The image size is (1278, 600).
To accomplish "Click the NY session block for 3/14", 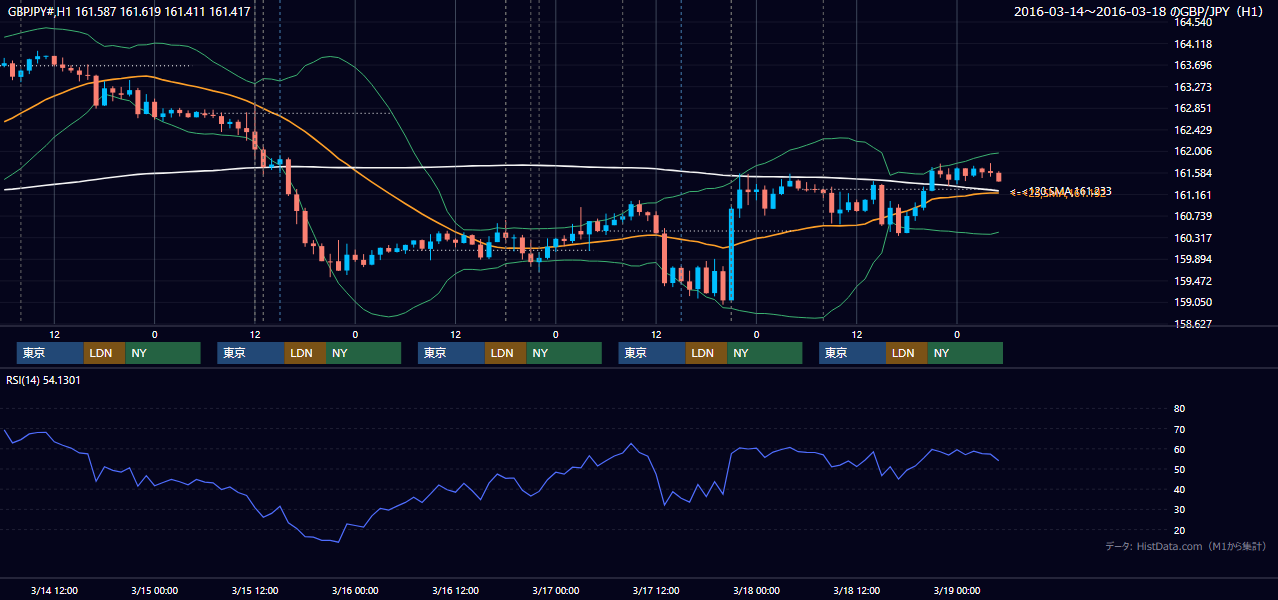I will 163,353.
